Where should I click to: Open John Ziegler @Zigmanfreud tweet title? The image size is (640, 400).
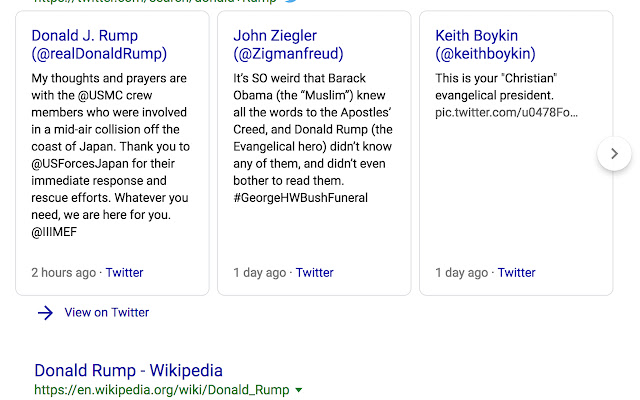[x=288, y=44]
